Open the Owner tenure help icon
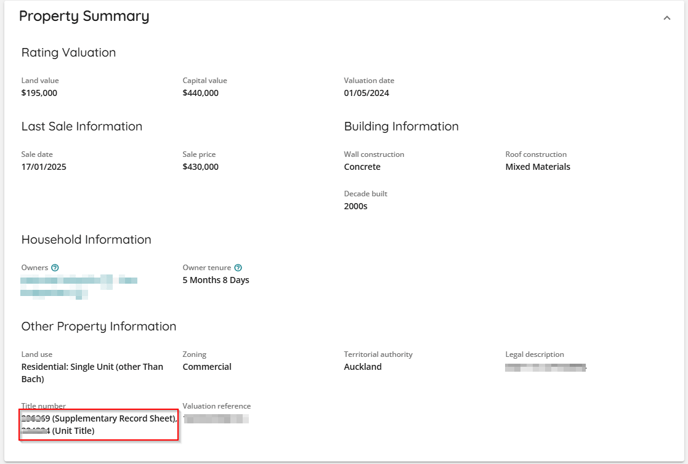This screenshot has width=688, height=464. click(238, 268)
